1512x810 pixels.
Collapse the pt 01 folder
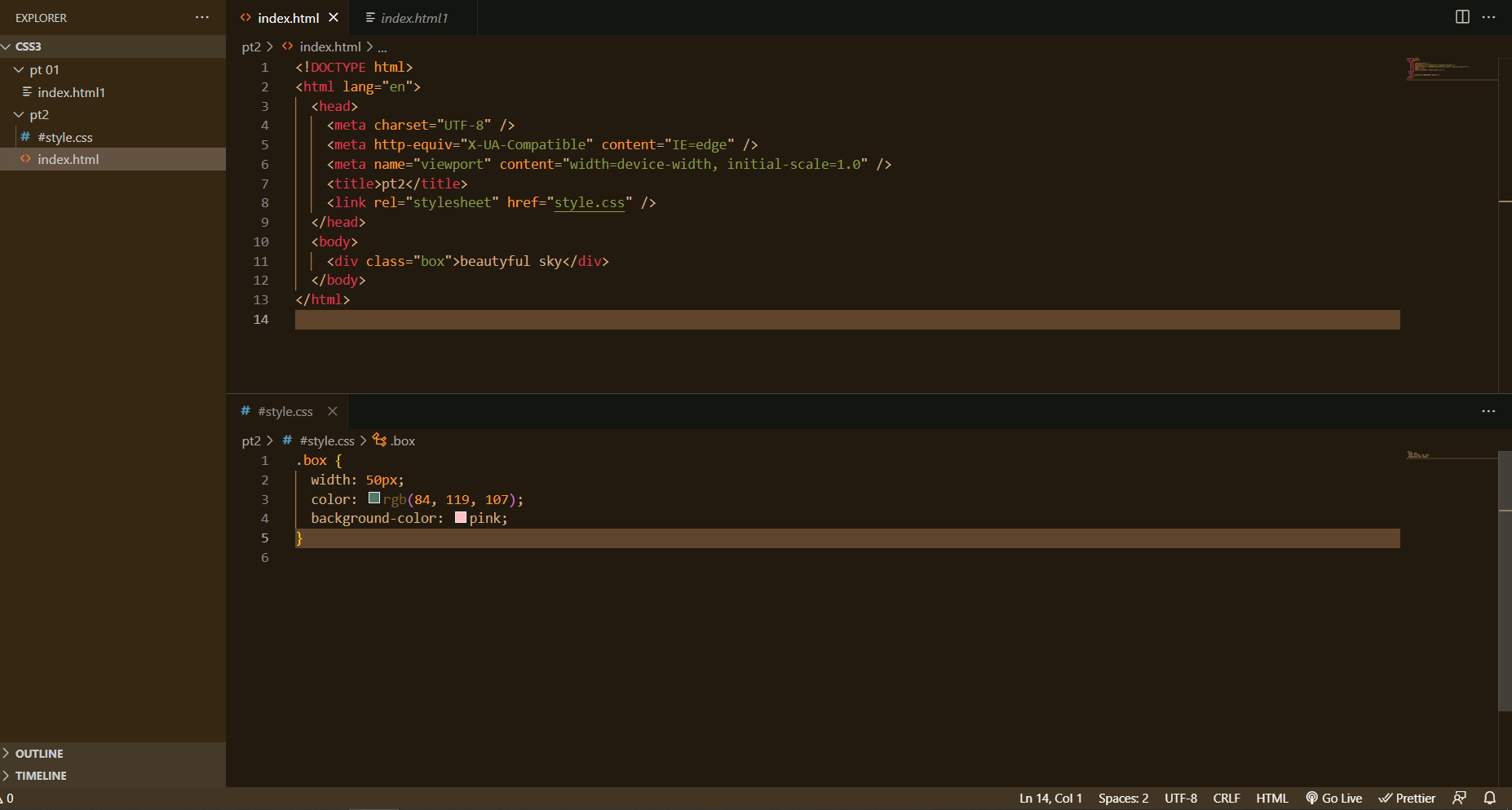pyautogui.click(x=113, y=69)
